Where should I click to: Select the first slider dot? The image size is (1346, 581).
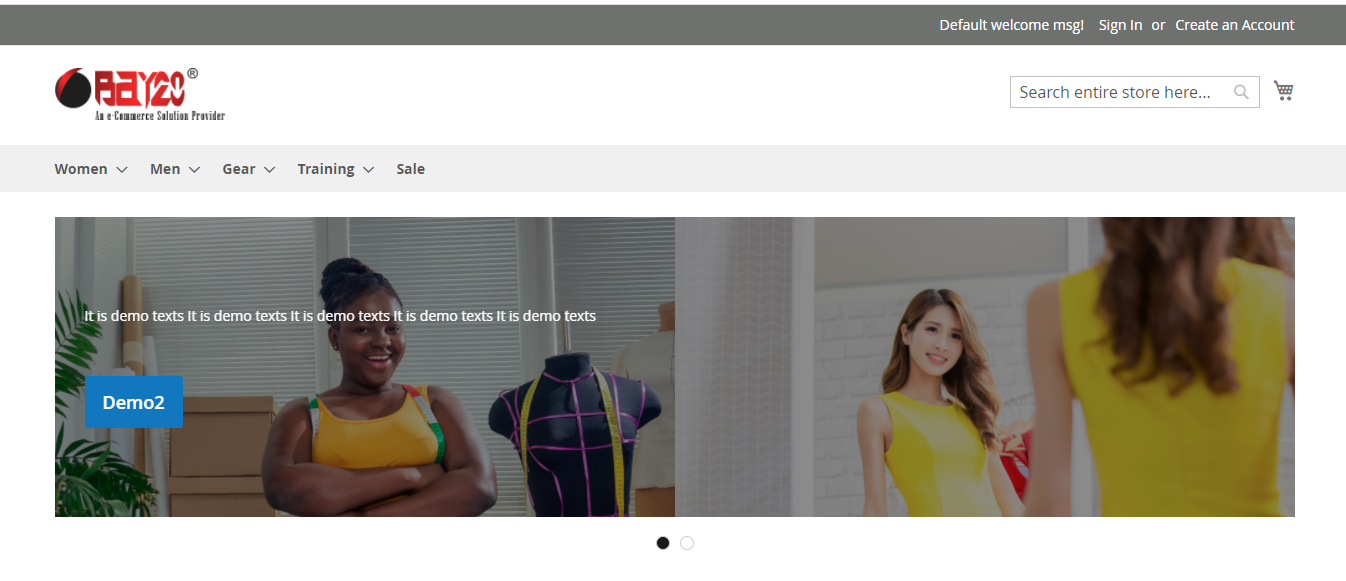[x=663, y=543]
